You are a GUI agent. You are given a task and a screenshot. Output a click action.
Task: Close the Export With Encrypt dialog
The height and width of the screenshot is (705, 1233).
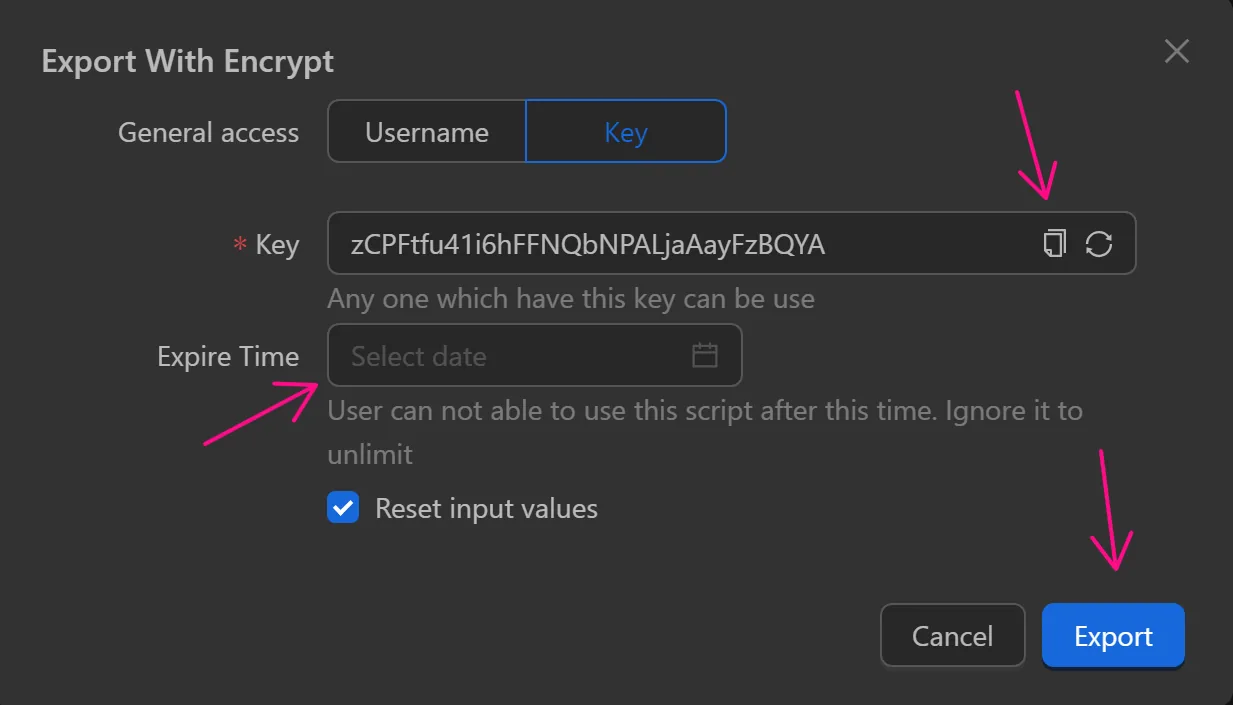1176,51
